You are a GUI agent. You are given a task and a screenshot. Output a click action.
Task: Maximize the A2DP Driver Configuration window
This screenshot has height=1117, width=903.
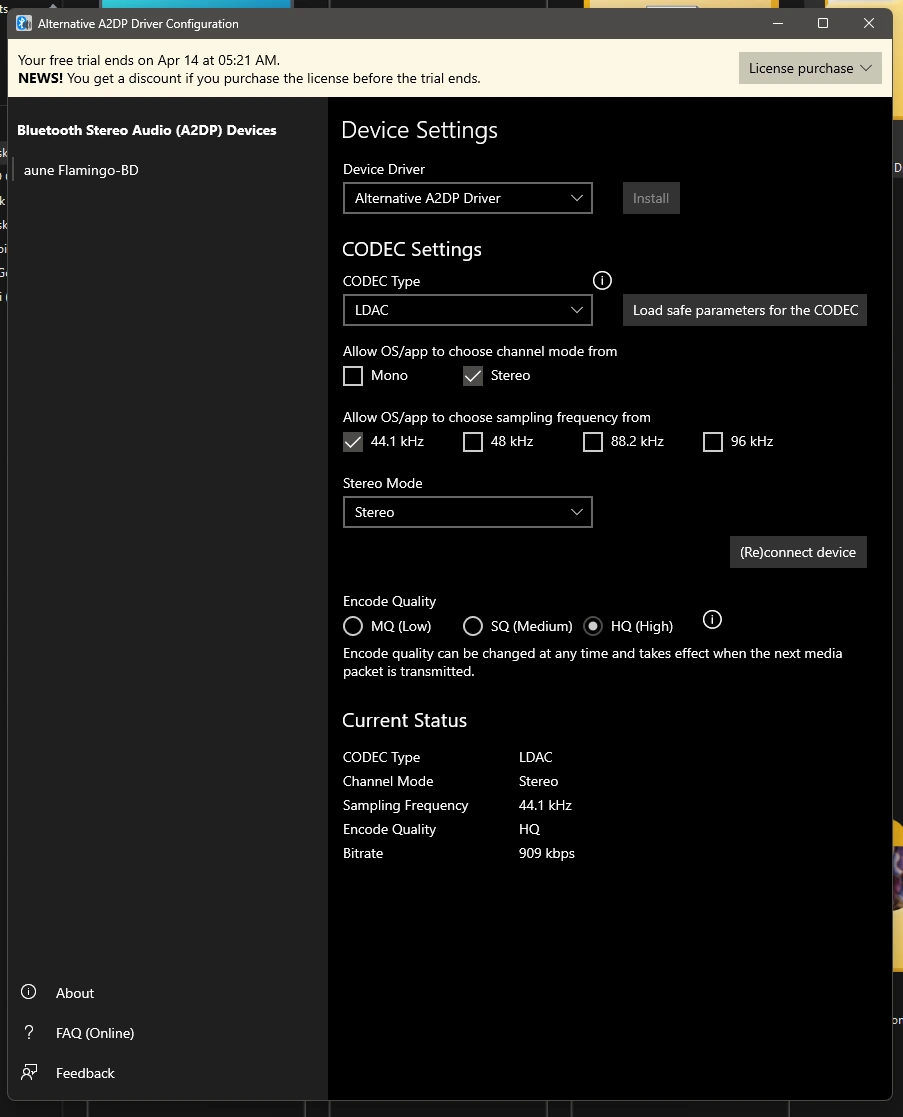coord(823,24)
